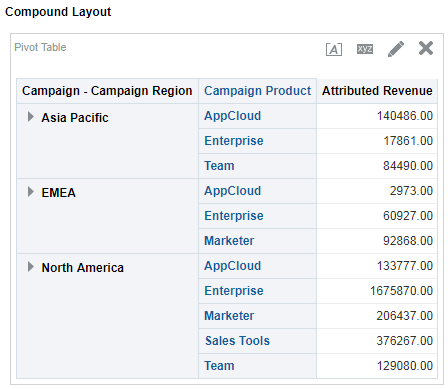The image size is (448, 389).
Task: Click the Compound Layout heading
Action: 58,12
